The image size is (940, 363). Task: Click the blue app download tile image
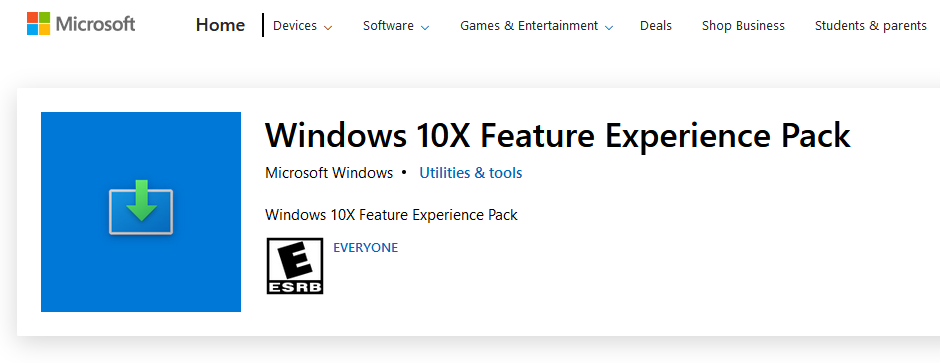tap(141, 212)
